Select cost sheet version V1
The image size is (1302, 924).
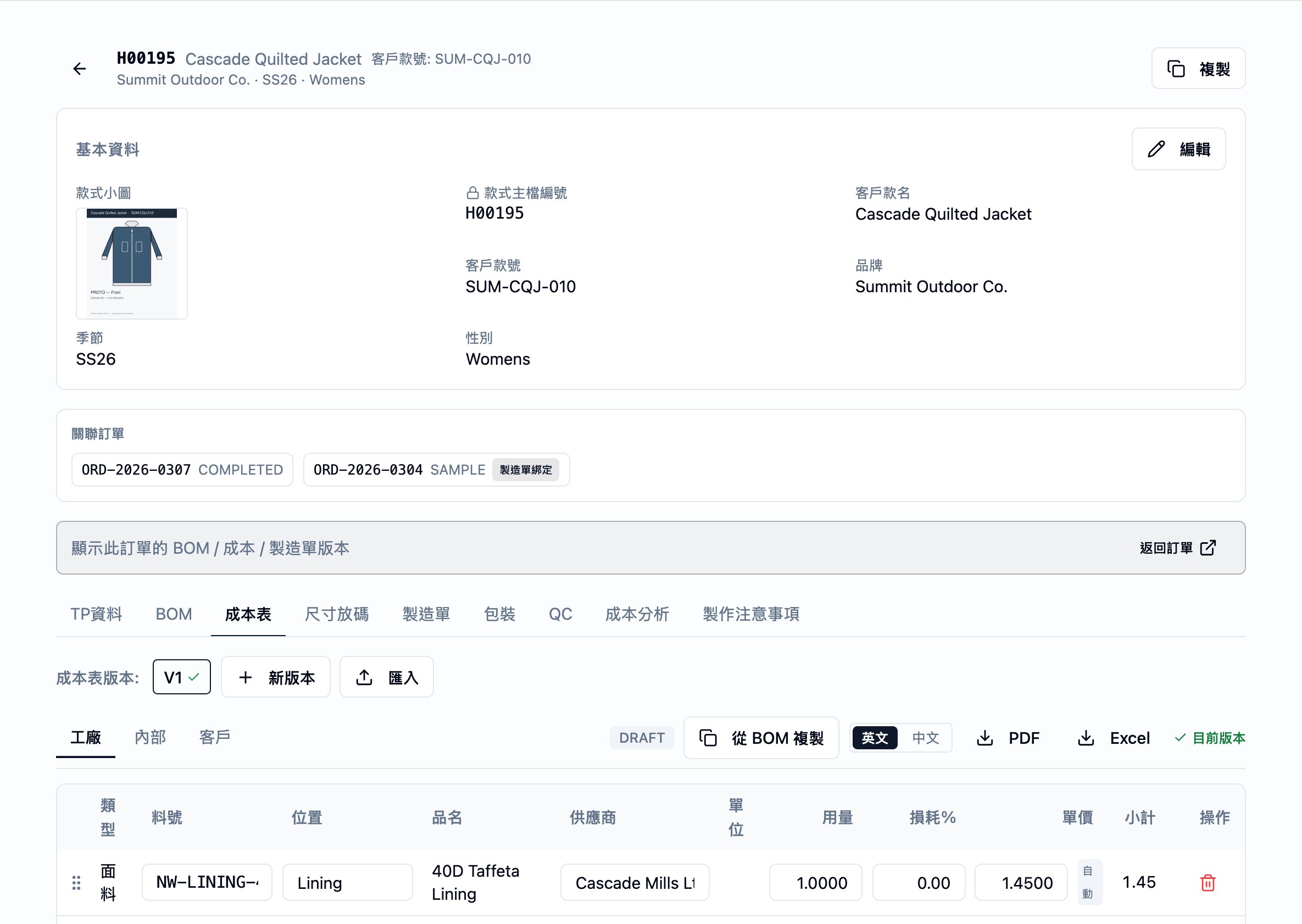coord(181,677)
